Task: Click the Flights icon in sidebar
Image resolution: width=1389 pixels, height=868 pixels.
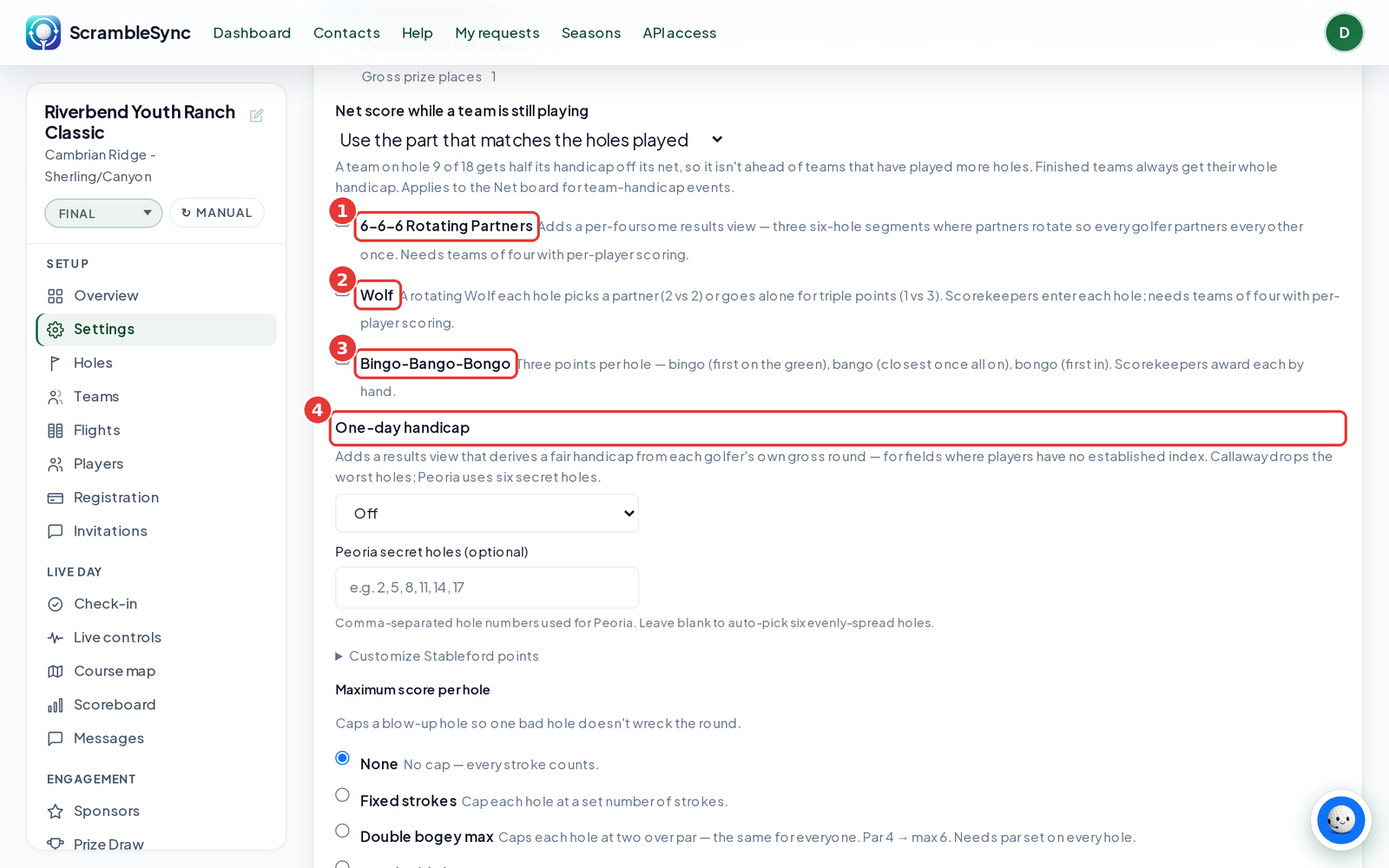Action: point(56,431)
